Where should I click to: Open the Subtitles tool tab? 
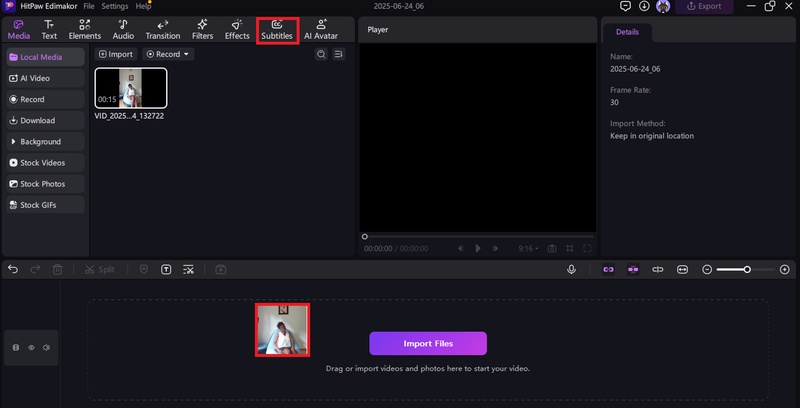click(x=277, y=29)
